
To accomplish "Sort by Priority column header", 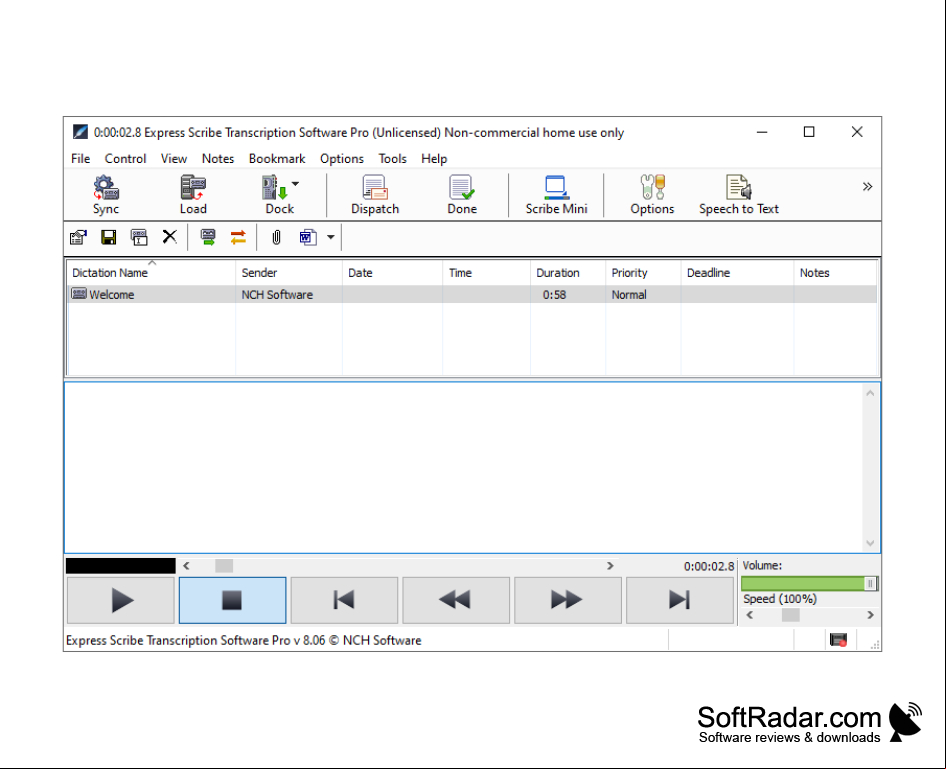I will [x=643, y=273].
